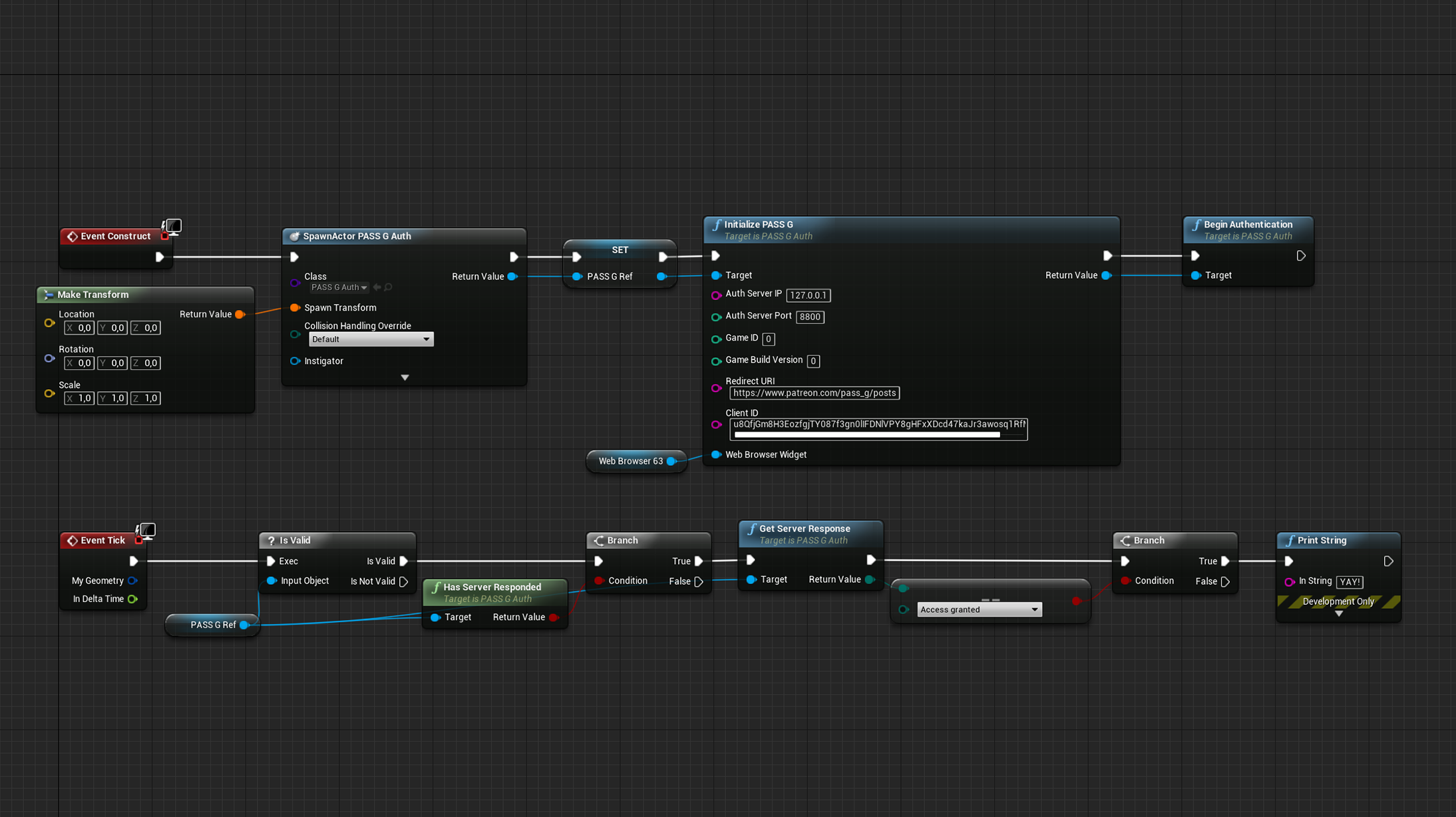Select Has Server Responded node header
Viewport: 1456px width, 817px height.
495,592
